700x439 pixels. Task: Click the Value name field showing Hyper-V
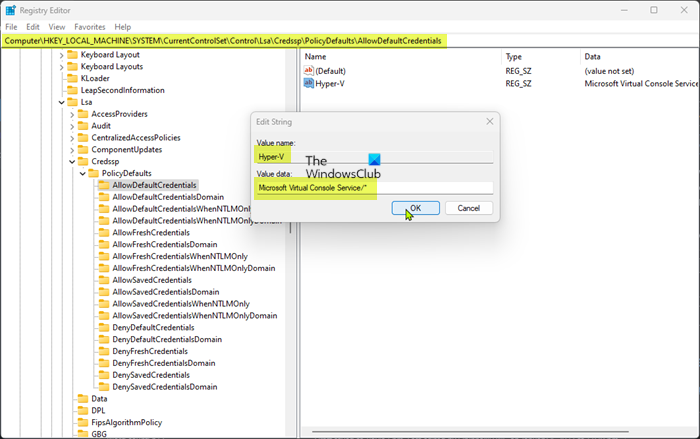point(375,157)
